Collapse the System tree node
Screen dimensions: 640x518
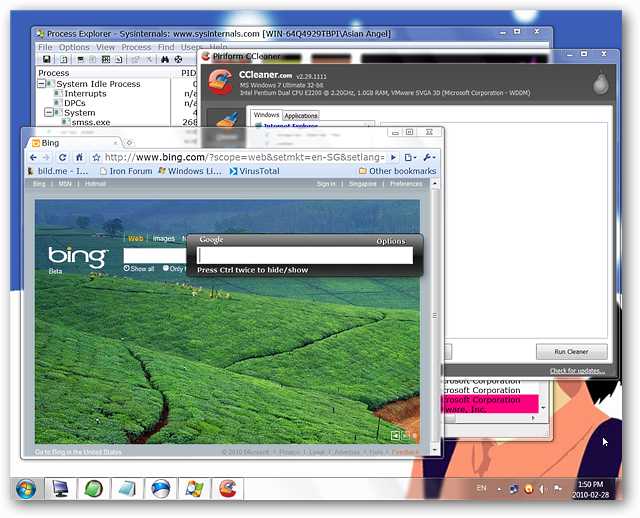49,112
